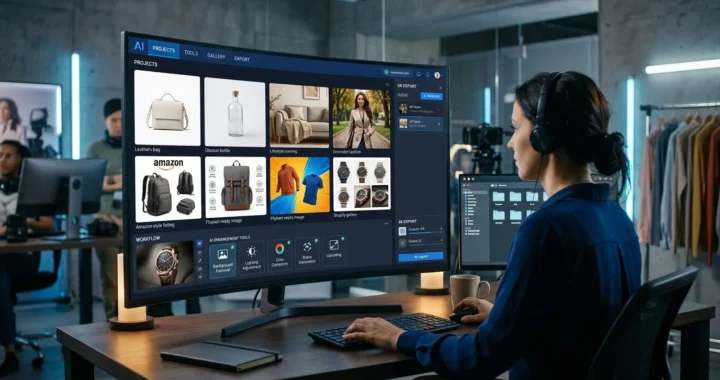Expand the first export preset dropdown
Screen dimensions: 720x380
[x=441, y=229]
